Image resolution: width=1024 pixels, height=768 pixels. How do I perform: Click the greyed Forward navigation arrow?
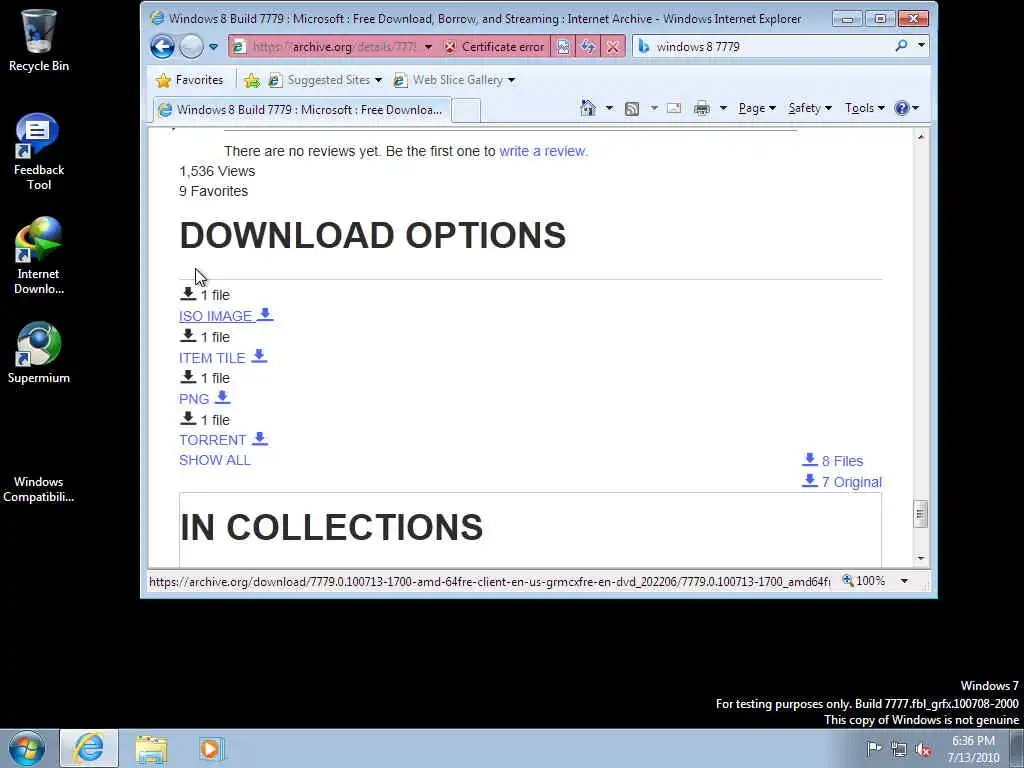click(x=191, y=46)
